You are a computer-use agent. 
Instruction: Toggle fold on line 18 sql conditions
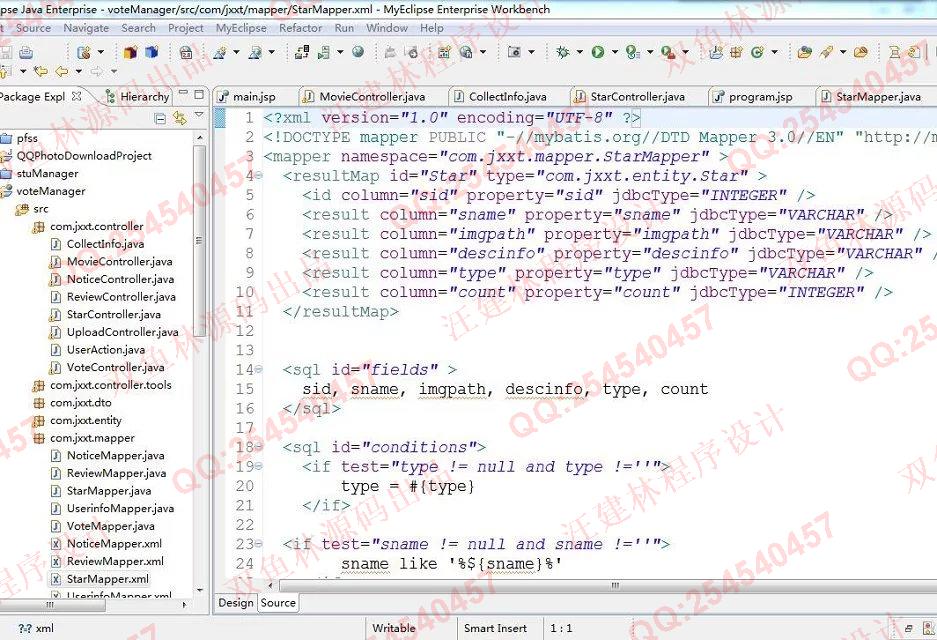259,447
